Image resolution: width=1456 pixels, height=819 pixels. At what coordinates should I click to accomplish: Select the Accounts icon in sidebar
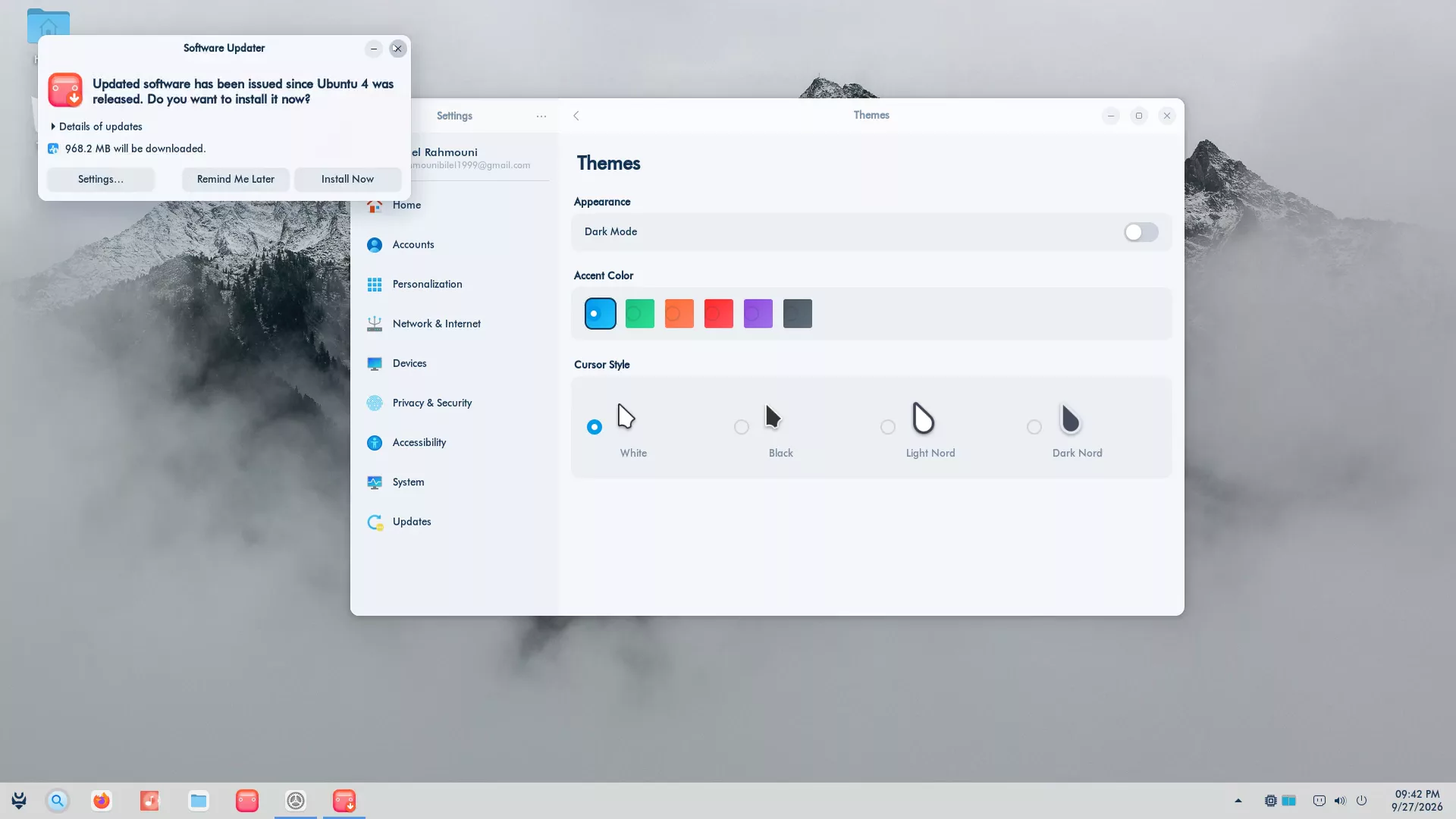click(x=375, y=245)
